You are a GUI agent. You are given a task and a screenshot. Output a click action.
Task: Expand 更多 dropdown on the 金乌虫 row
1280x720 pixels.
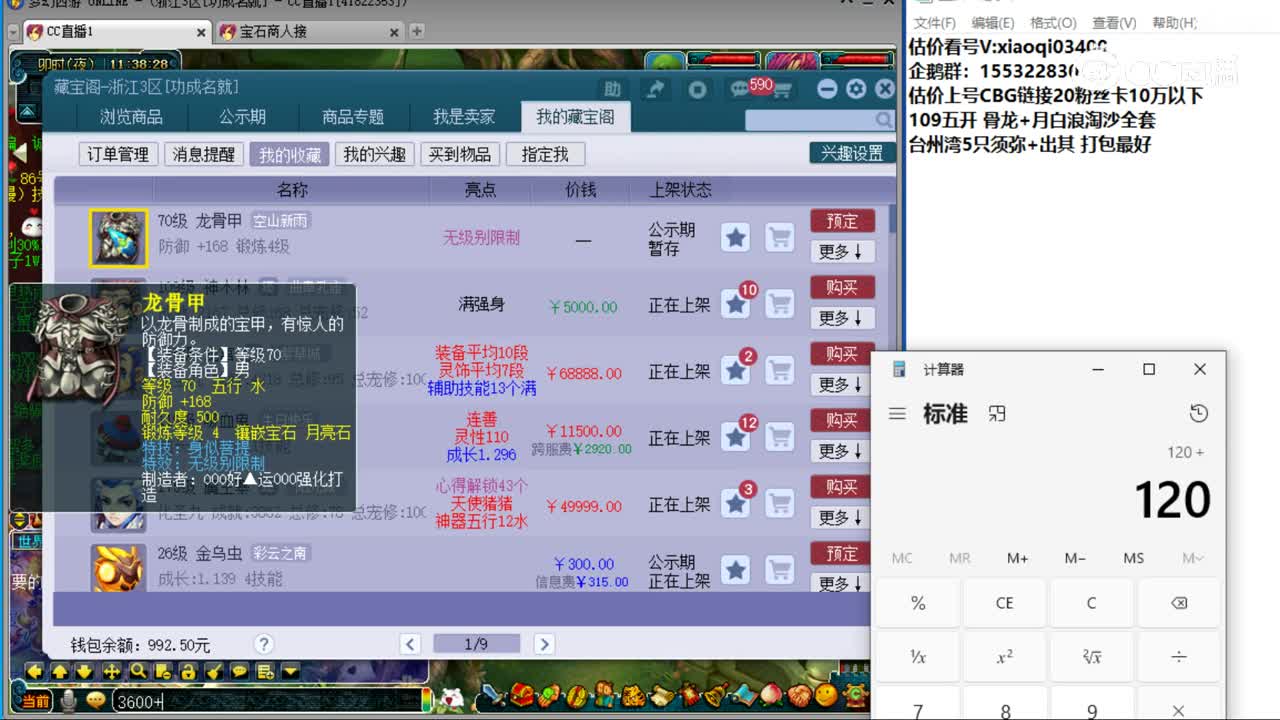(841, 583)
